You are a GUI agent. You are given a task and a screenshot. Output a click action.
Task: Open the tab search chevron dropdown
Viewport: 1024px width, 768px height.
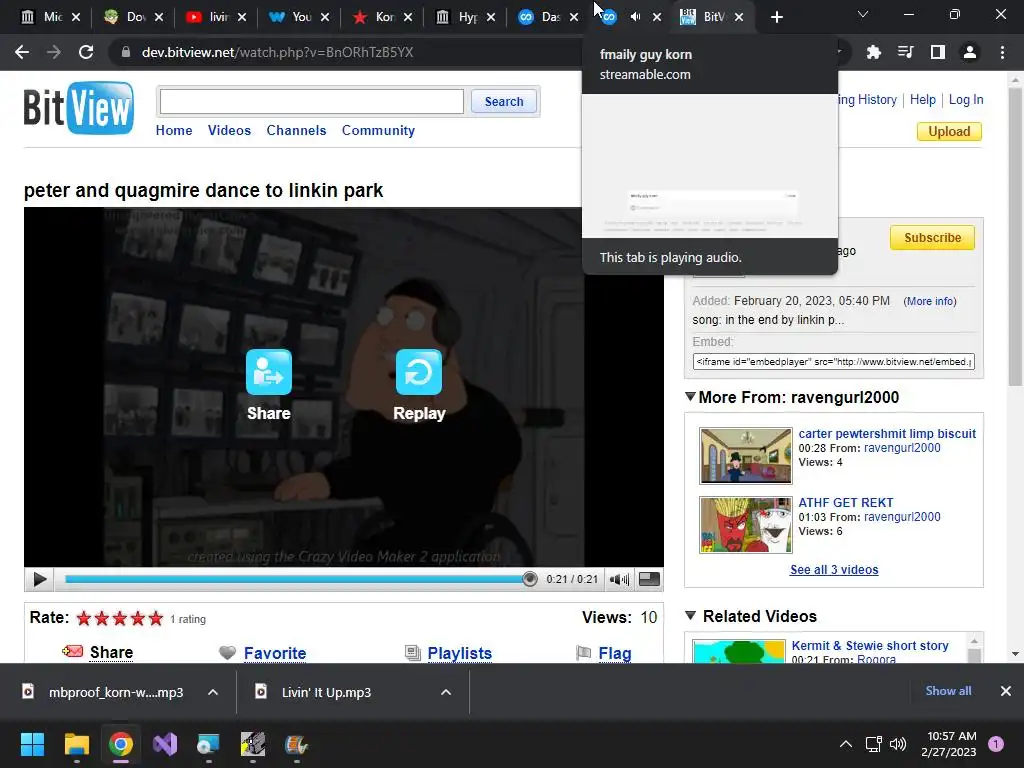pos(863,14)
